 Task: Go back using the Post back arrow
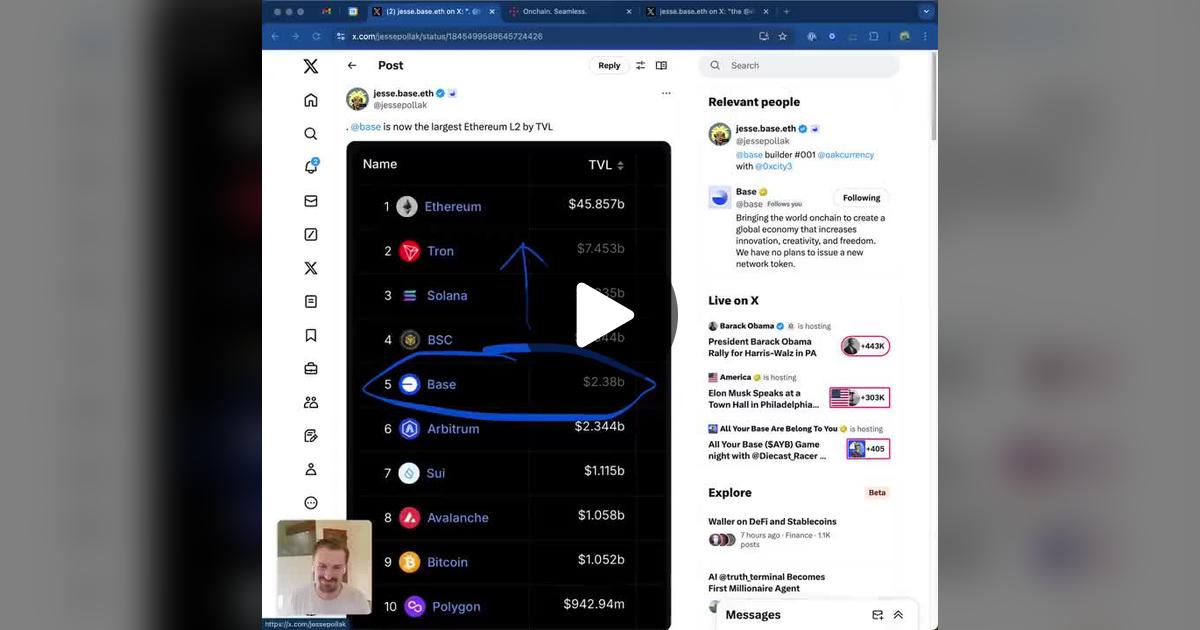coord(352,66)
